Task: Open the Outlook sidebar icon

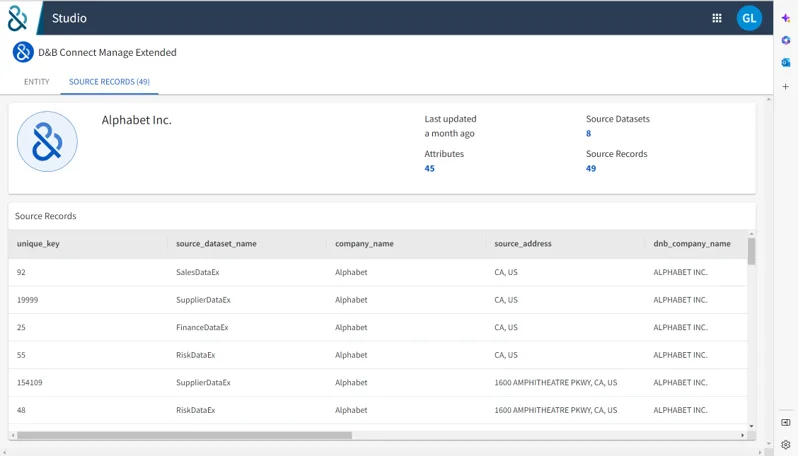Action: pyautogui.click(x=786, y=62)
